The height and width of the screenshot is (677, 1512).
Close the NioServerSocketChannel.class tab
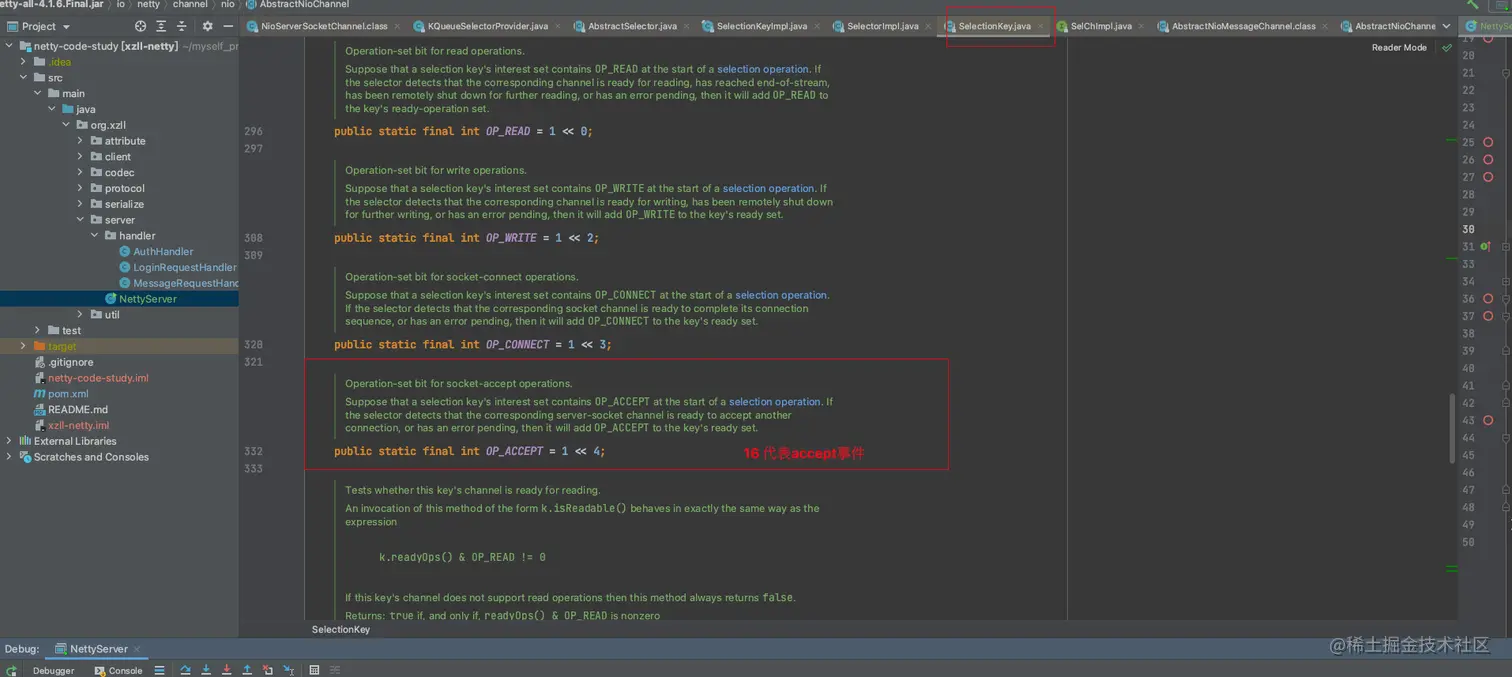397,26
